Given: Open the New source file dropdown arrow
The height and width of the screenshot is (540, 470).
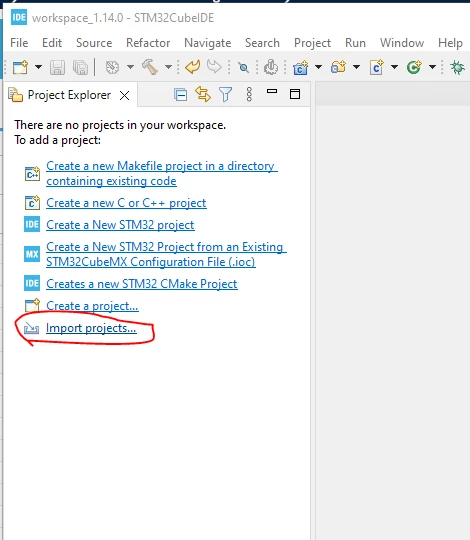Looking at the screenshot, I should click(x=394, y=67).
